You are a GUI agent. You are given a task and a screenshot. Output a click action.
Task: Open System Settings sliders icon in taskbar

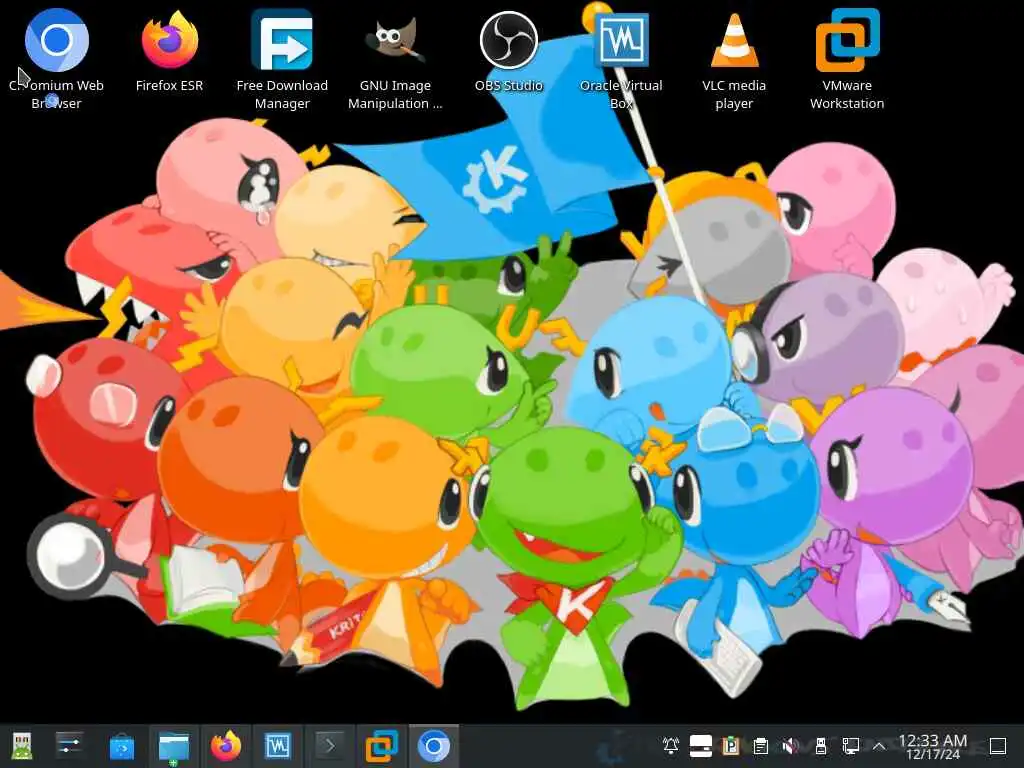click(69, 746)
